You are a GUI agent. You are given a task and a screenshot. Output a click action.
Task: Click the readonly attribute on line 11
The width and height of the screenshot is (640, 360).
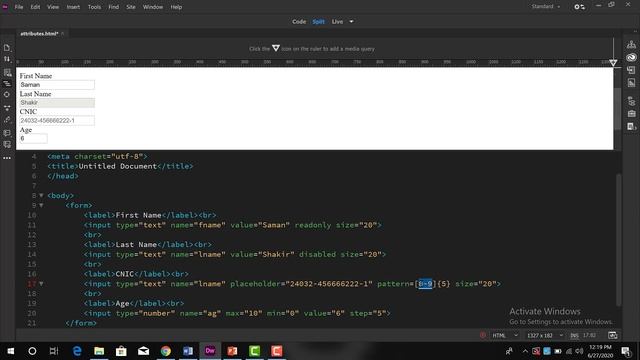[313, 225]
